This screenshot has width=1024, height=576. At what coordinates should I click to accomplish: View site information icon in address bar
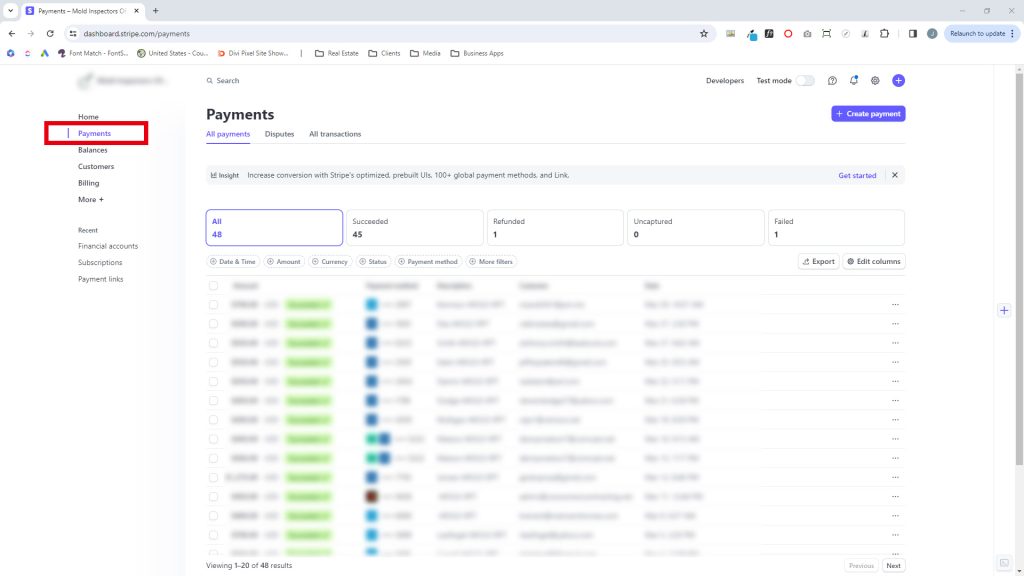coord(73,33)
